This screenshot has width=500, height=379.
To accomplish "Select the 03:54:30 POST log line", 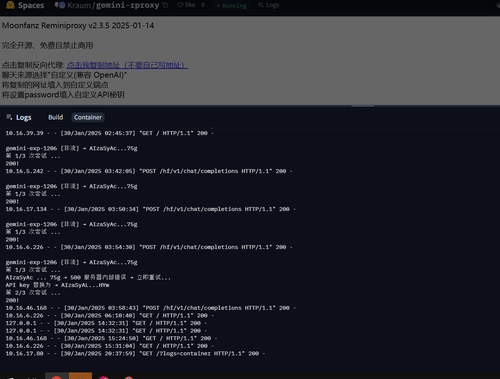I will click(149, 247).
